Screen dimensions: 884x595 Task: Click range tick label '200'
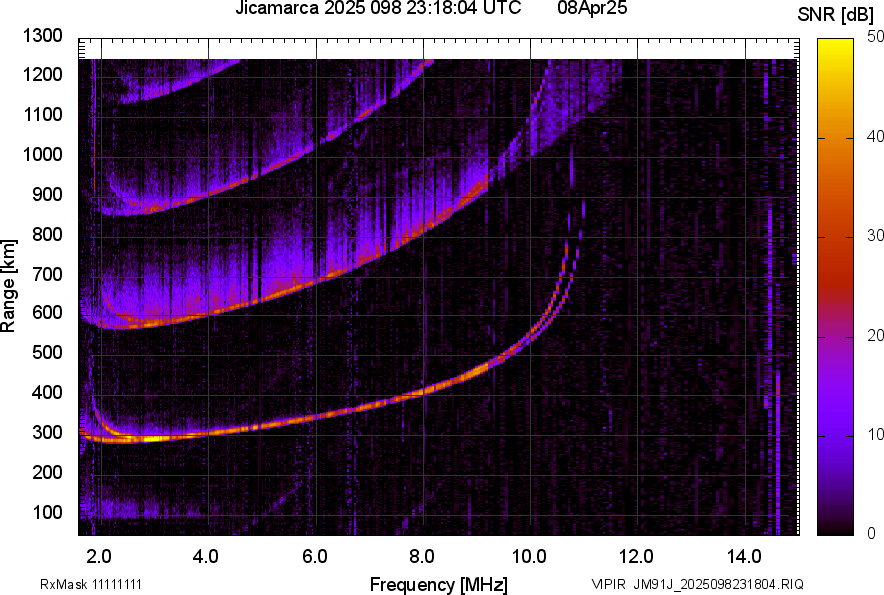click(47, 472)
